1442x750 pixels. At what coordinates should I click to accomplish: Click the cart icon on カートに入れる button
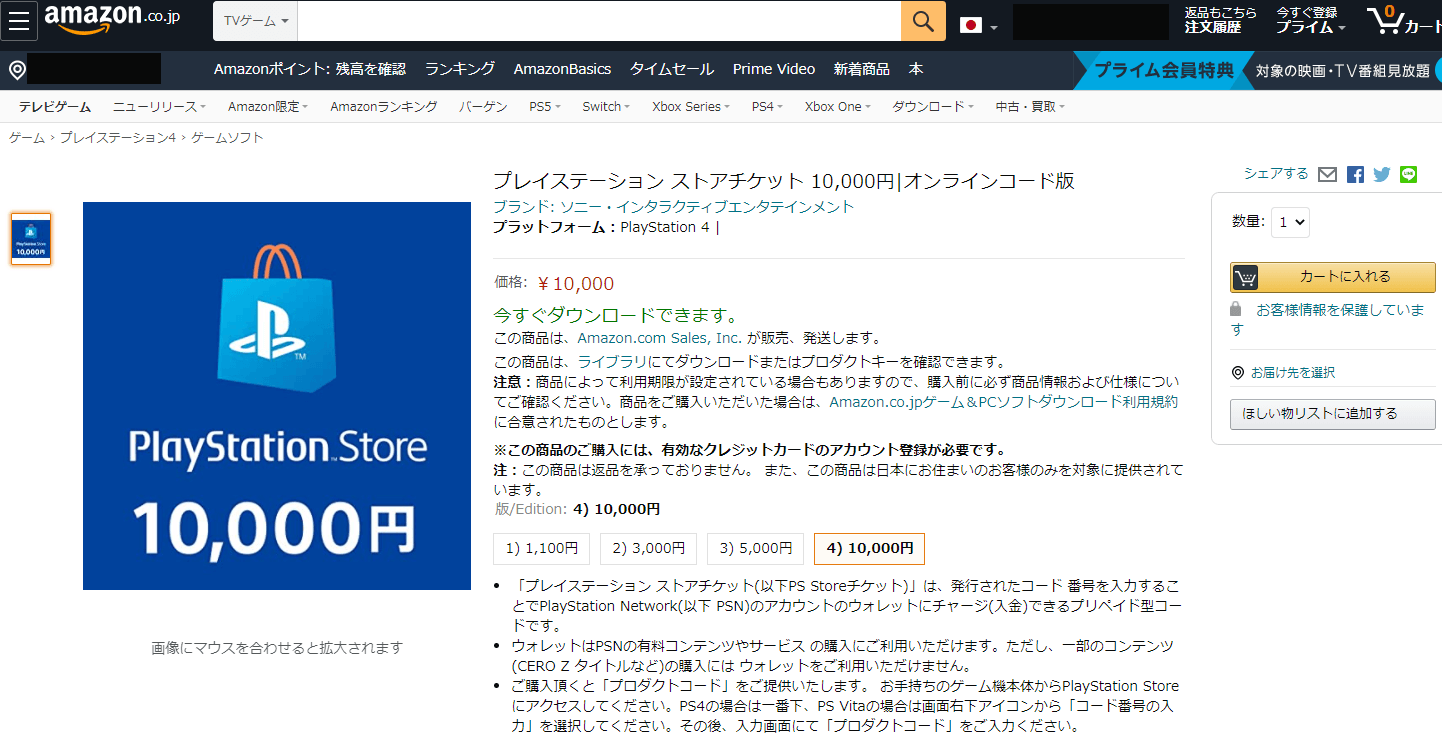[1245, 277]
